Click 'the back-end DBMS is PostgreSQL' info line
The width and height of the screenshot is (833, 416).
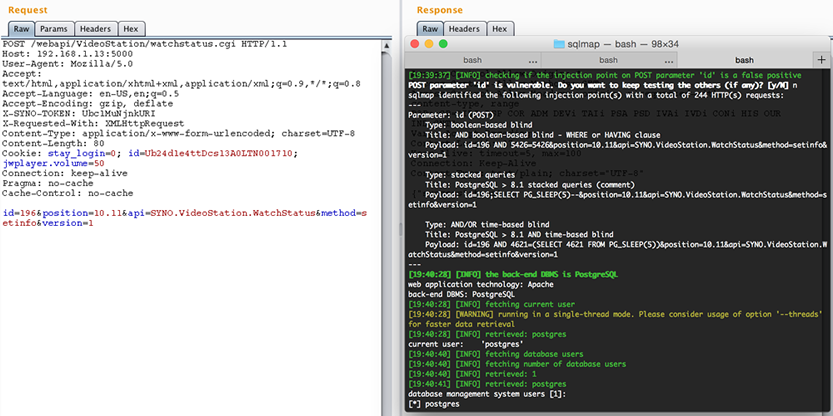tap(513, 275)
